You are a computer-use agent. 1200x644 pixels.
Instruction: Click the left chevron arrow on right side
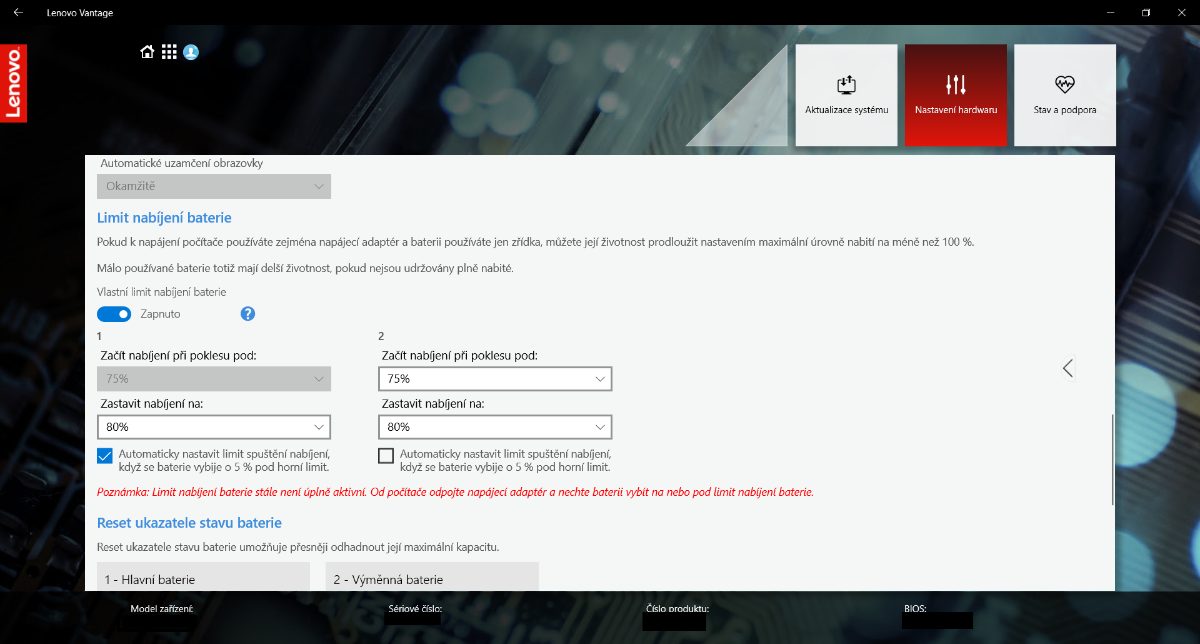pos(1068,368)
